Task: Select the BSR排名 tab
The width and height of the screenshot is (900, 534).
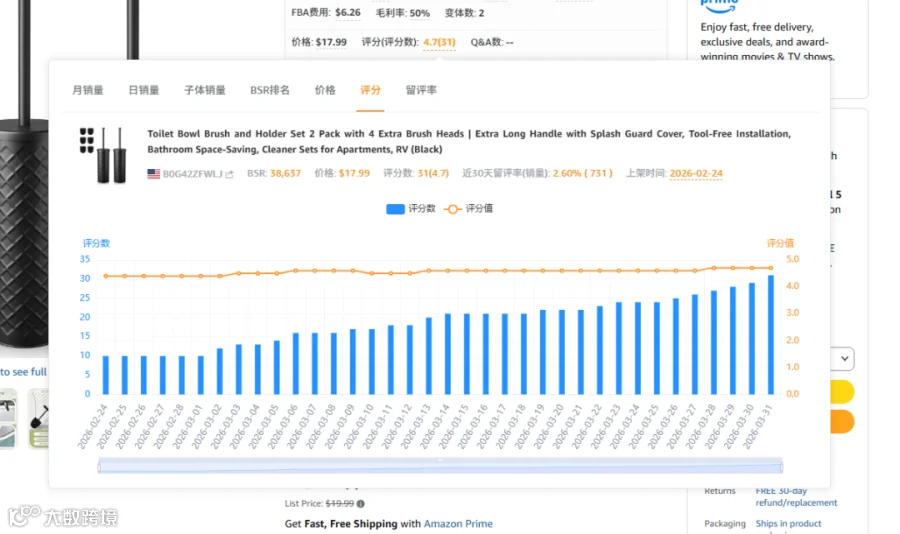Action: tap(270, 90)
